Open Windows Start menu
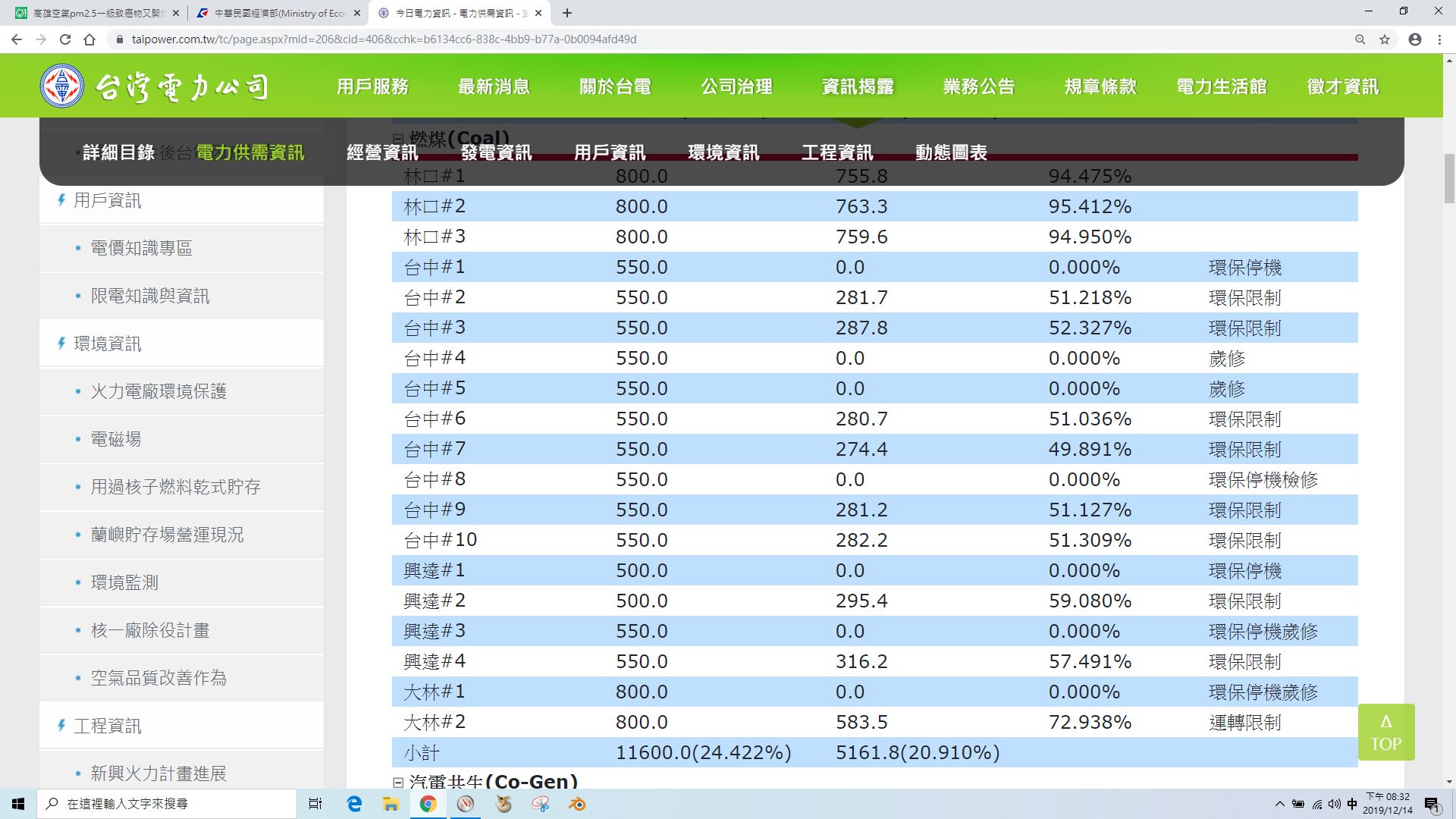Image resolution: width=1456 pixels, height=819 pixels. pyautogui.click(x=18, y=804)
